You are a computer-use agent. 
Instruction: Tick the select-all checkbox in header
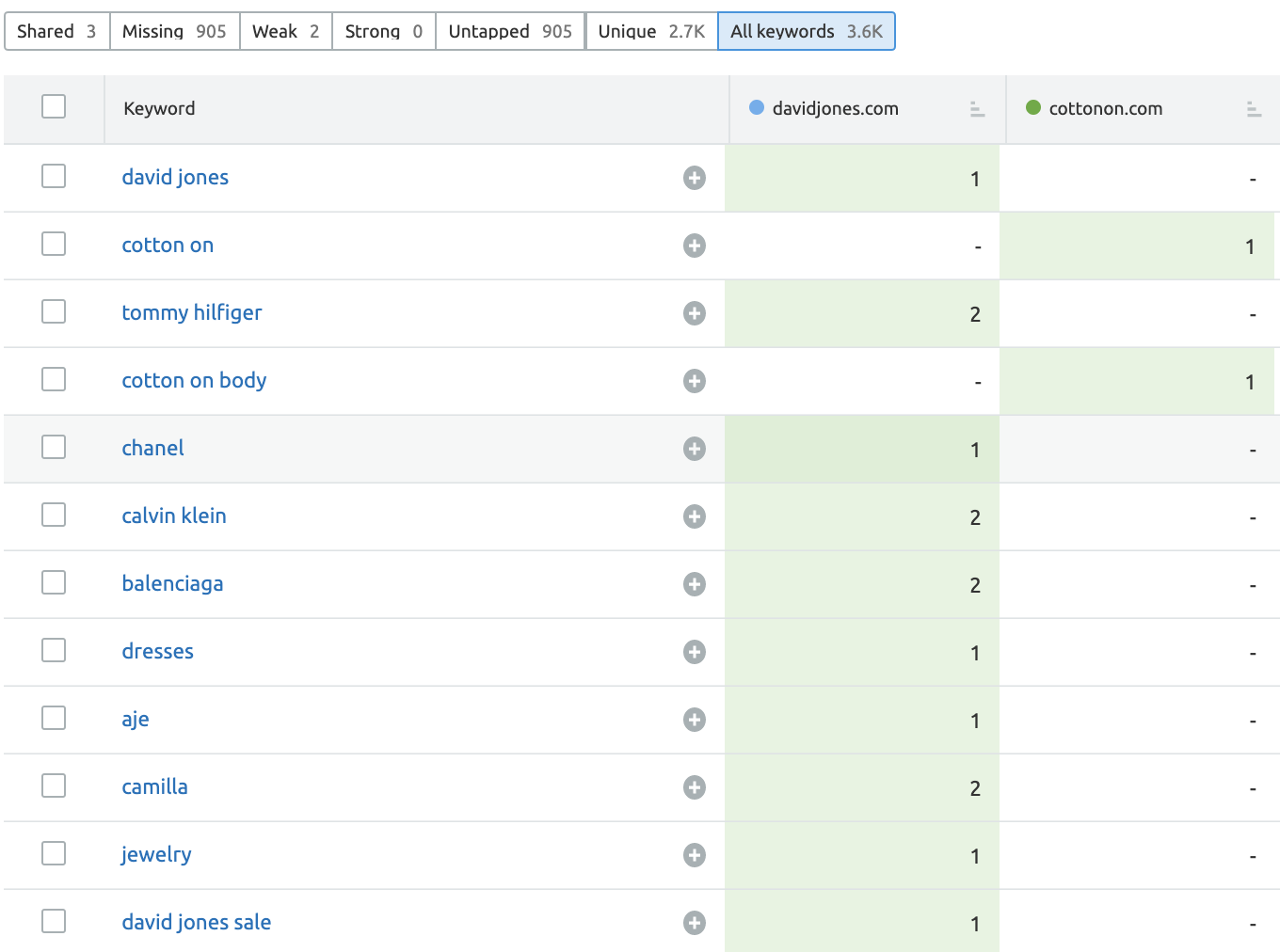click(x=54, y=106)
